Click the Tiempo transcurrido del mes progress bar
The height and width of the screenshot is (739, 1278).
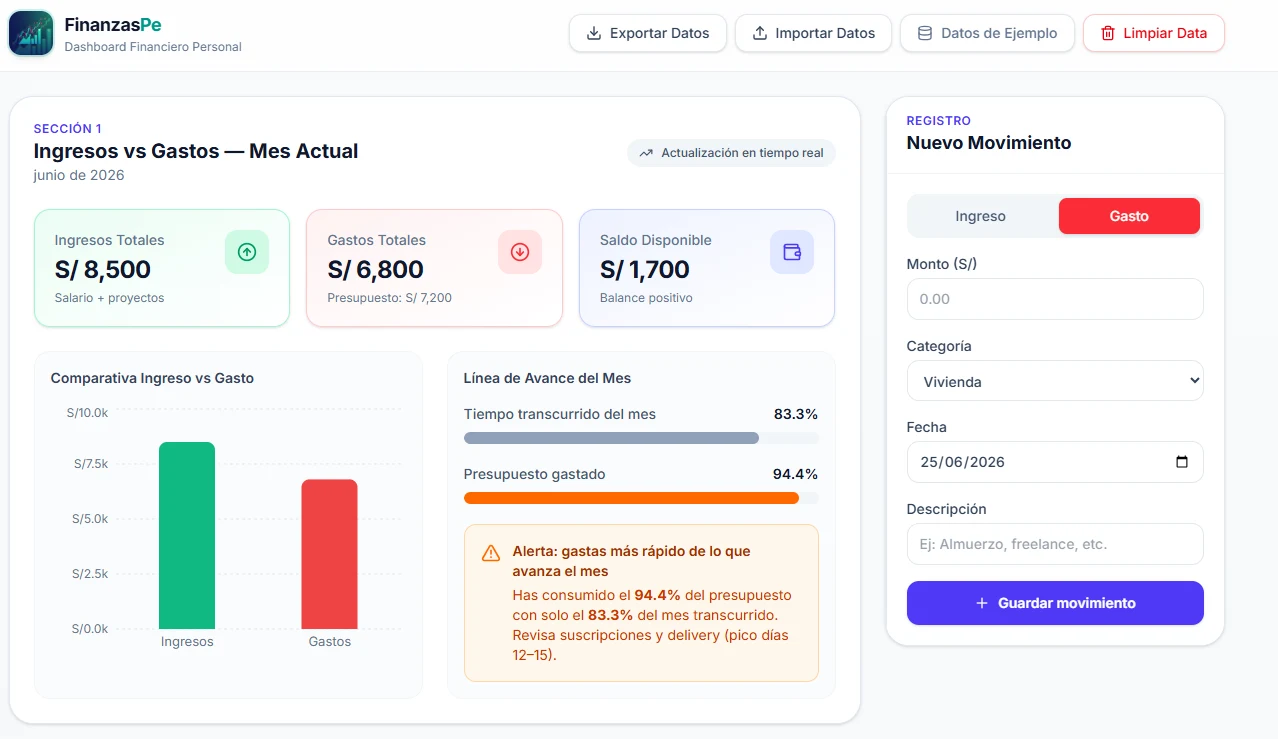pyautogui.click(x=641, y=438)
